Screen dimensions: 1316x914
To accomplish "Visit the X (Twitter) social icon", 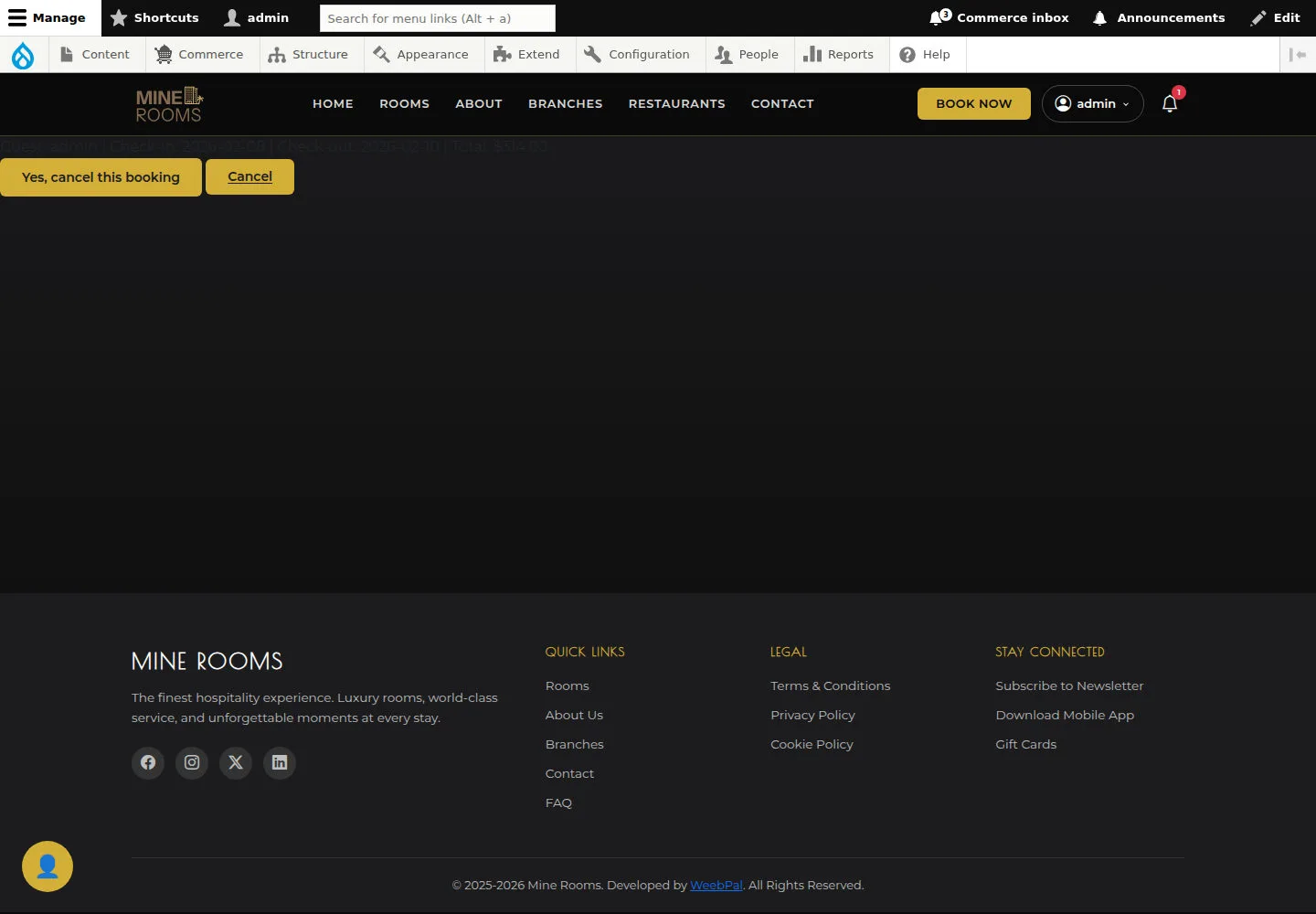I will click(236, 762).
